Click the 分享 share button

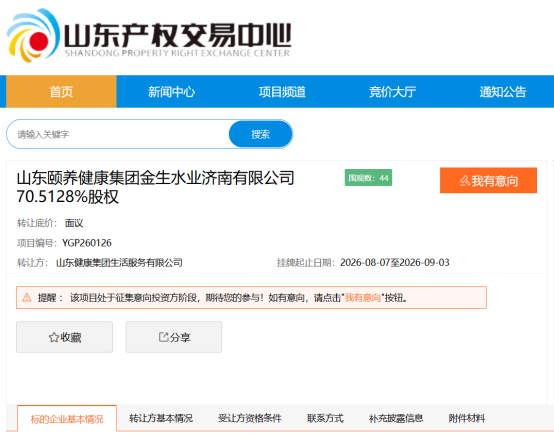(174, 337)
